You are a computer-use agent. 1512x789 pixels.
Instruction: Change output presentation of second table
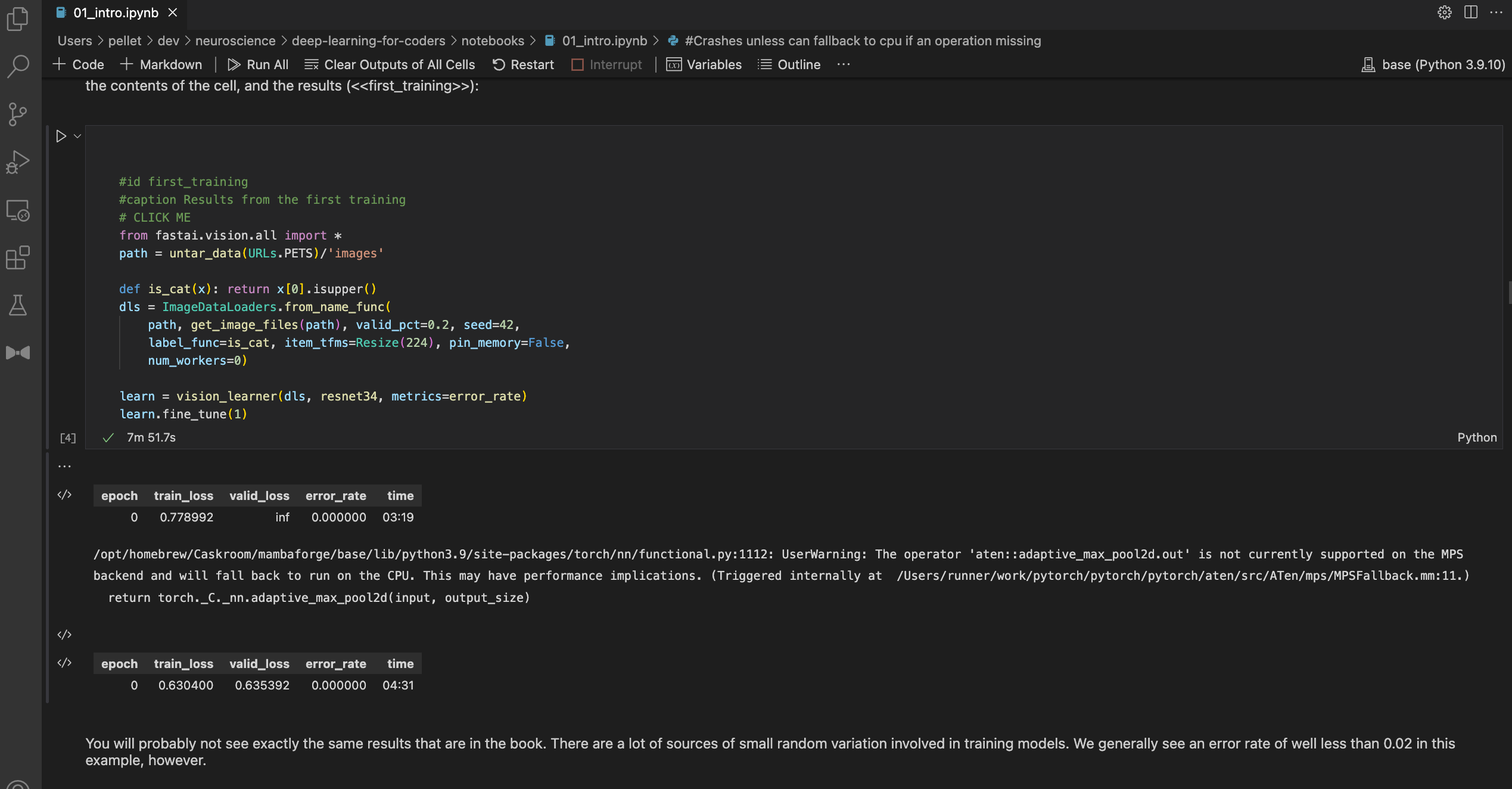[x=64, y=663]
